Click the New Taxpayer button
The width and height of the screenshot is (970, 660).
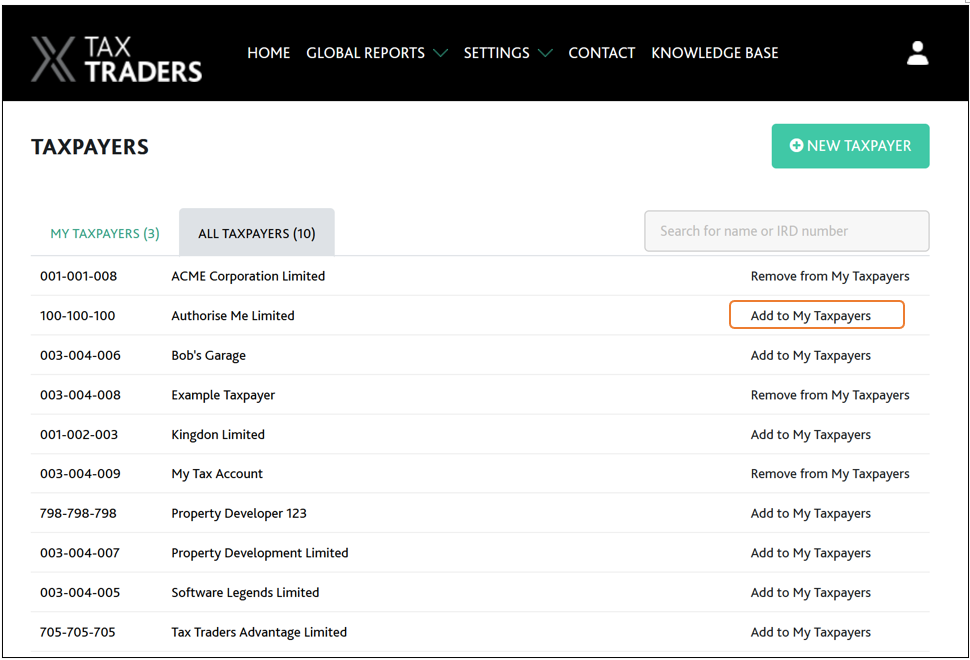[x=850, y=146]
